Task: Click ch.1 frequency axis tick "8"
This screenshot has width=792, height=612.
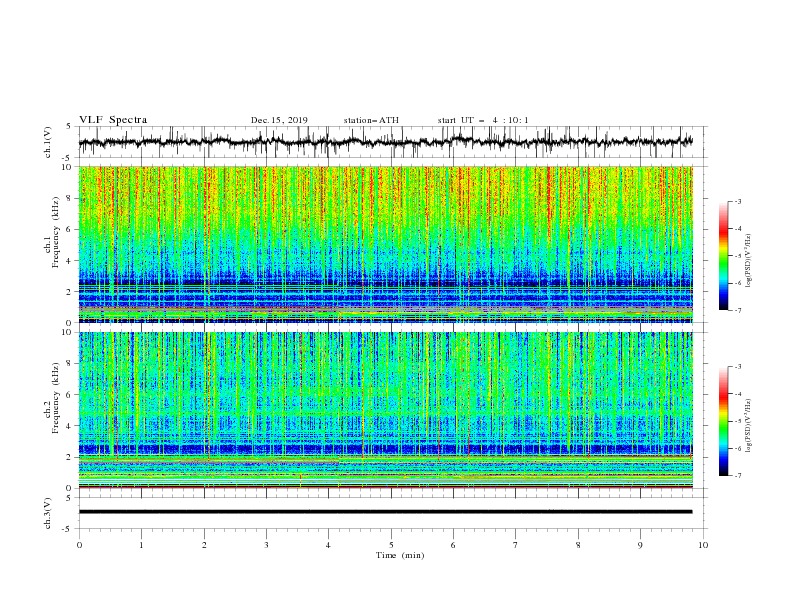Action: pyautogui.click(x=70, y=198)
